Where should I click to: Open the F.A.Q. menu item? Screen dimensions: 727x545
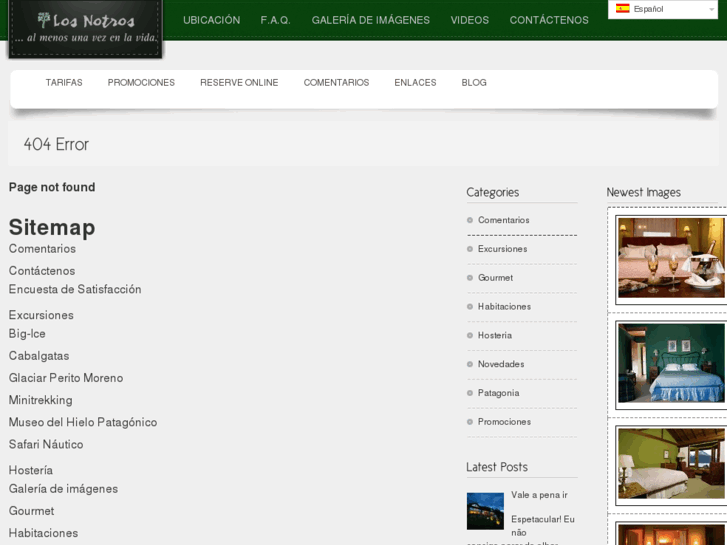[275, 20]
